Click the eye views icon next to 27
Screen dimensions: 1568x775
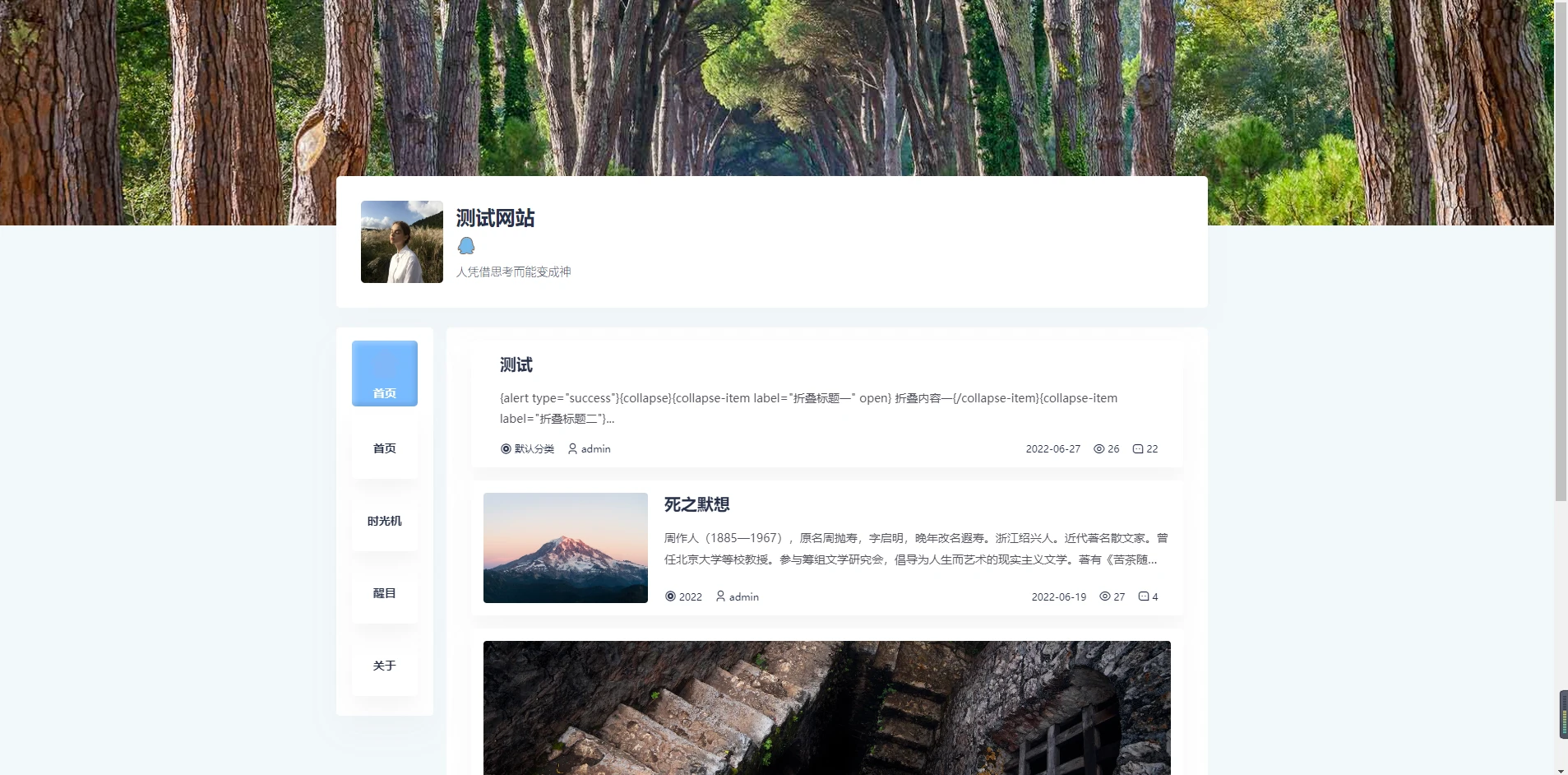coord(1104,596)
